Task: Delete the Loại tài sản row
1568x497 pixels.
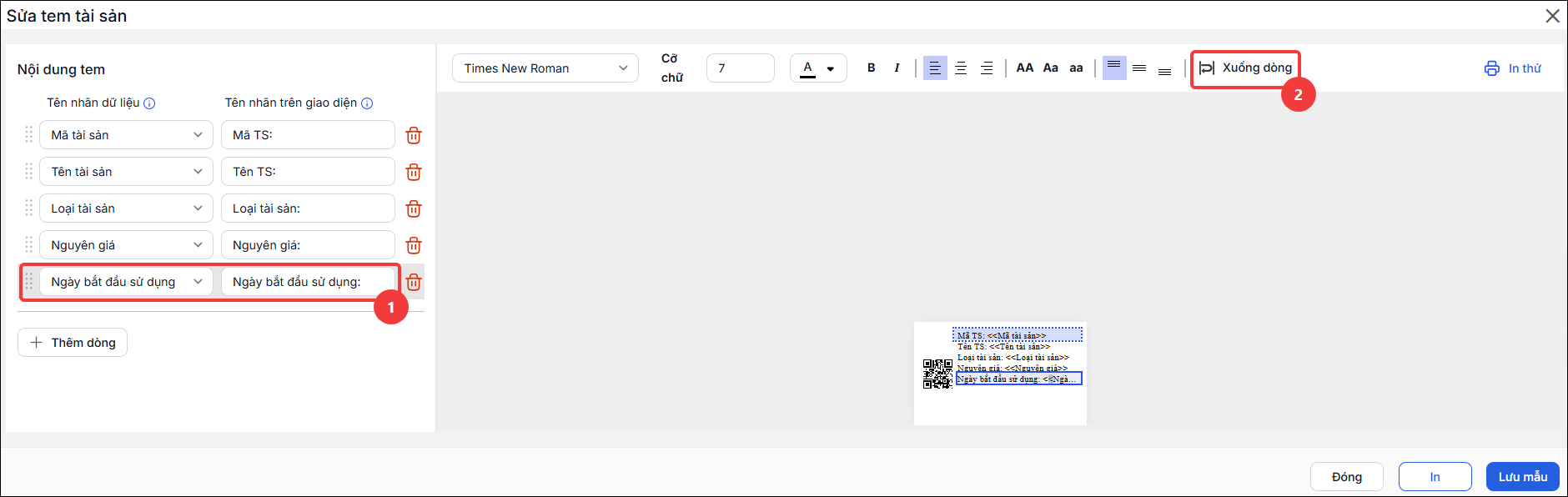Action: pos(414,208)
